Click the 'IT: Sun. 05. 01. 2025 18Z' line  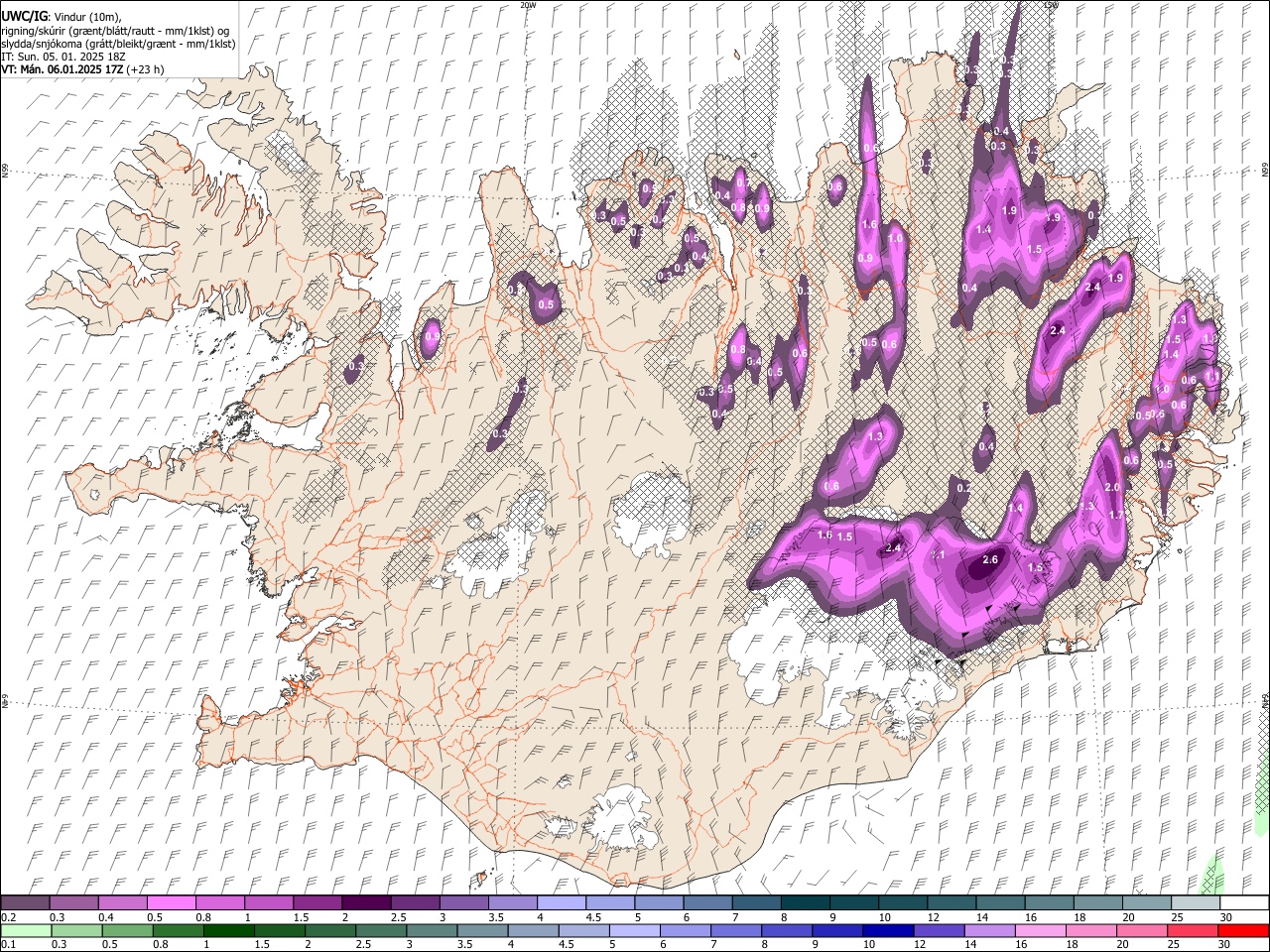[x=63, y=57]
